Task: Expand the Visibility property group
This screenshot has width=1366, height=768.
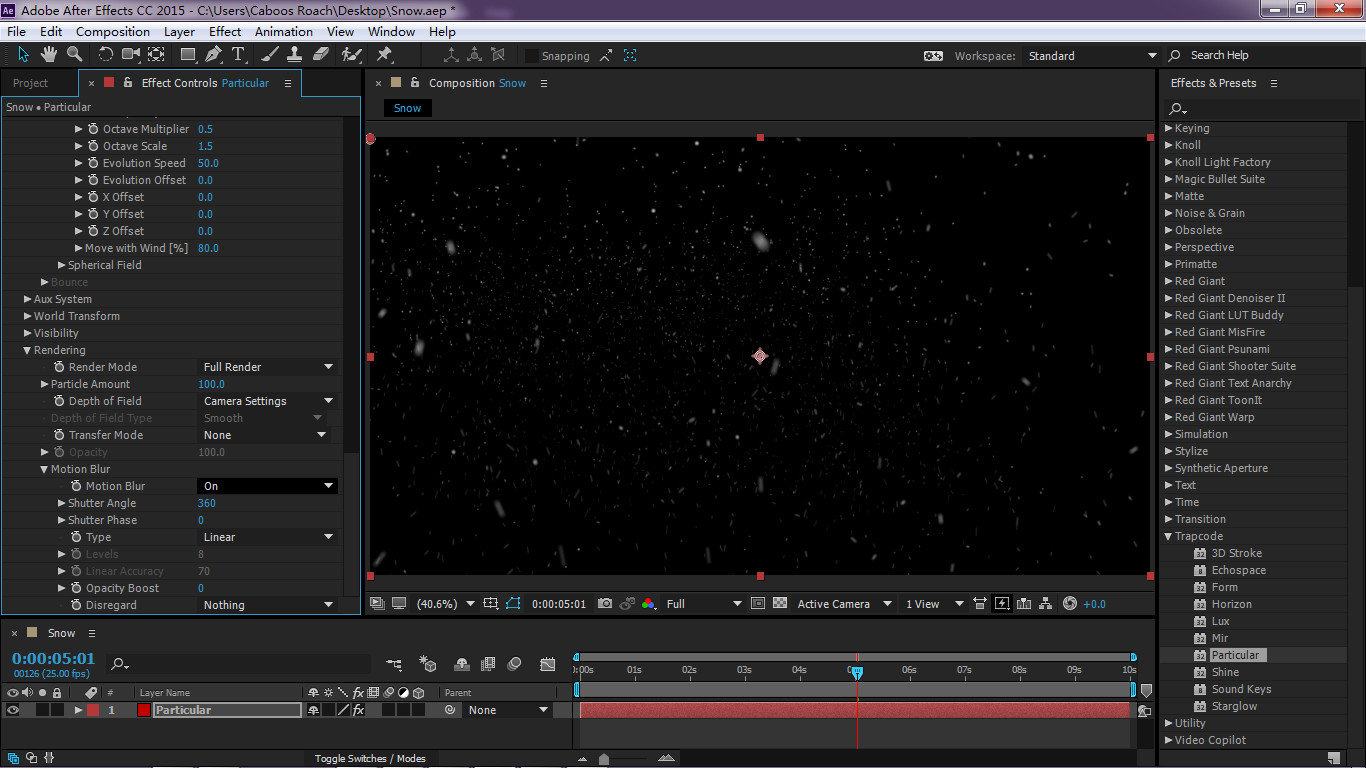Action: 28,333
